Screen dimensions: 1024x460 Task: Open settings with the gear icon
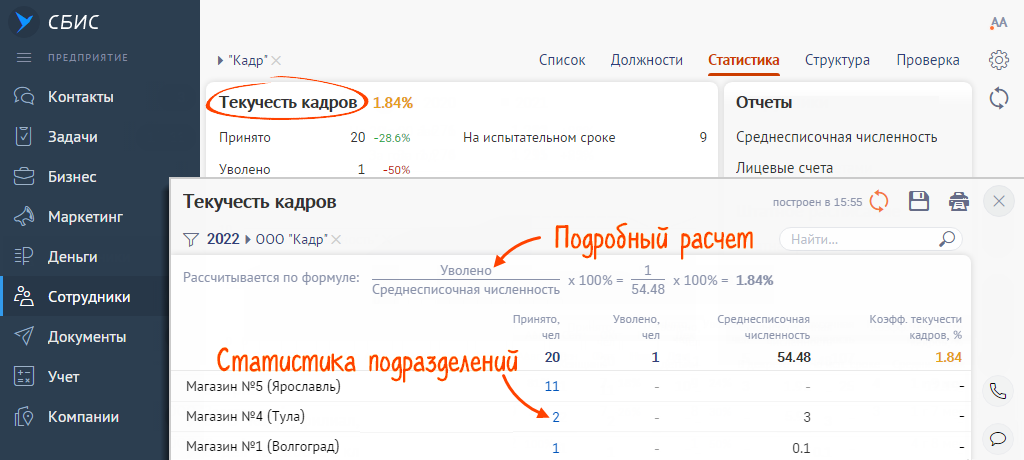tap(998, 60)
